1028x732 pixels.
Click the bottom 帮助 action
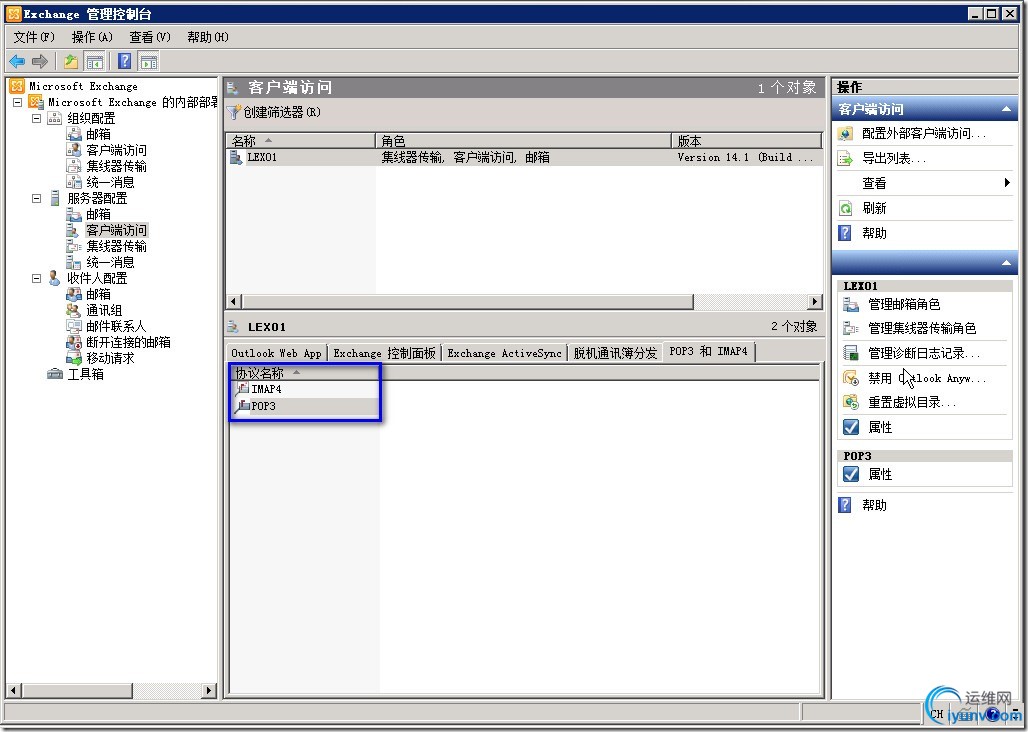[874, 505]
